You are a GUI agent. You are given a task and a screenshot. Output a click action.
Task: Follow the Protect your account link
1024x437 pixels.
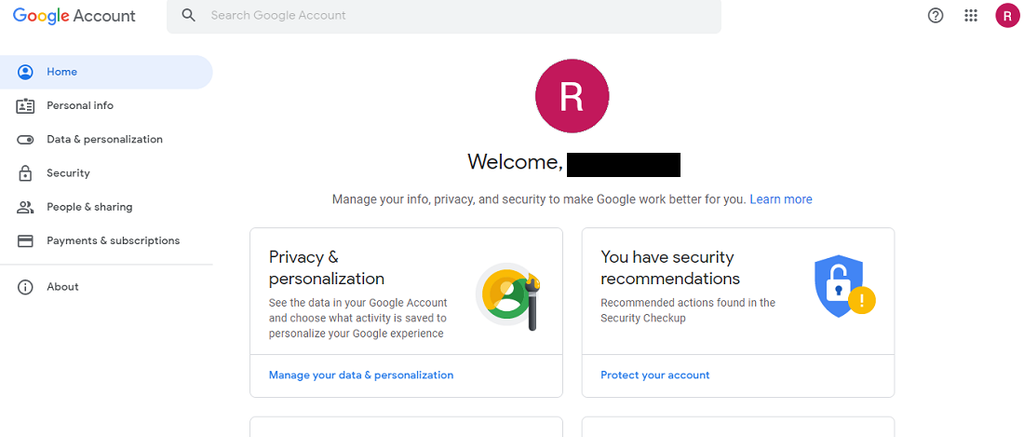tap(655, 375)
